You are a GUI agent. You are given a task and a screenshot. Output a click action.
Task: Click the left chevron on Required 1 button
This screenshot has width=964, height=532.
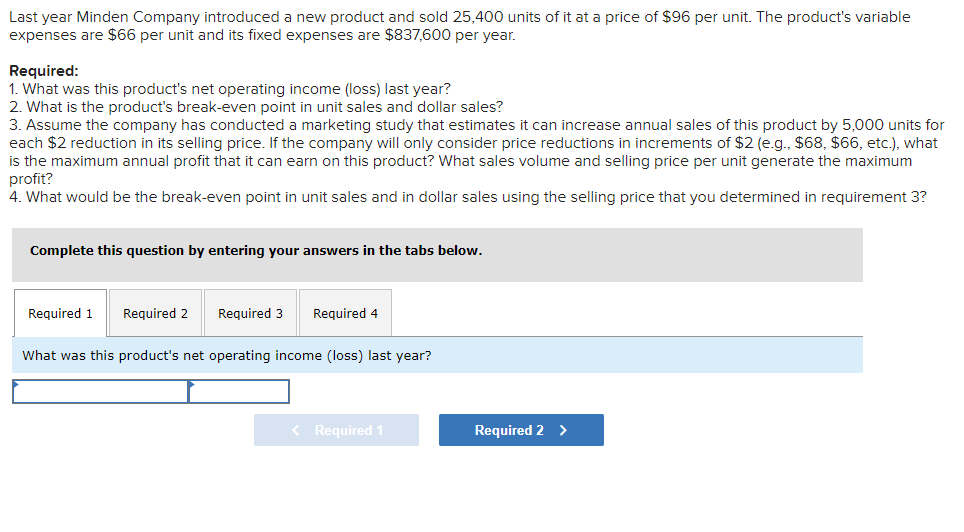pyautogui.click(x=296, y=430)
